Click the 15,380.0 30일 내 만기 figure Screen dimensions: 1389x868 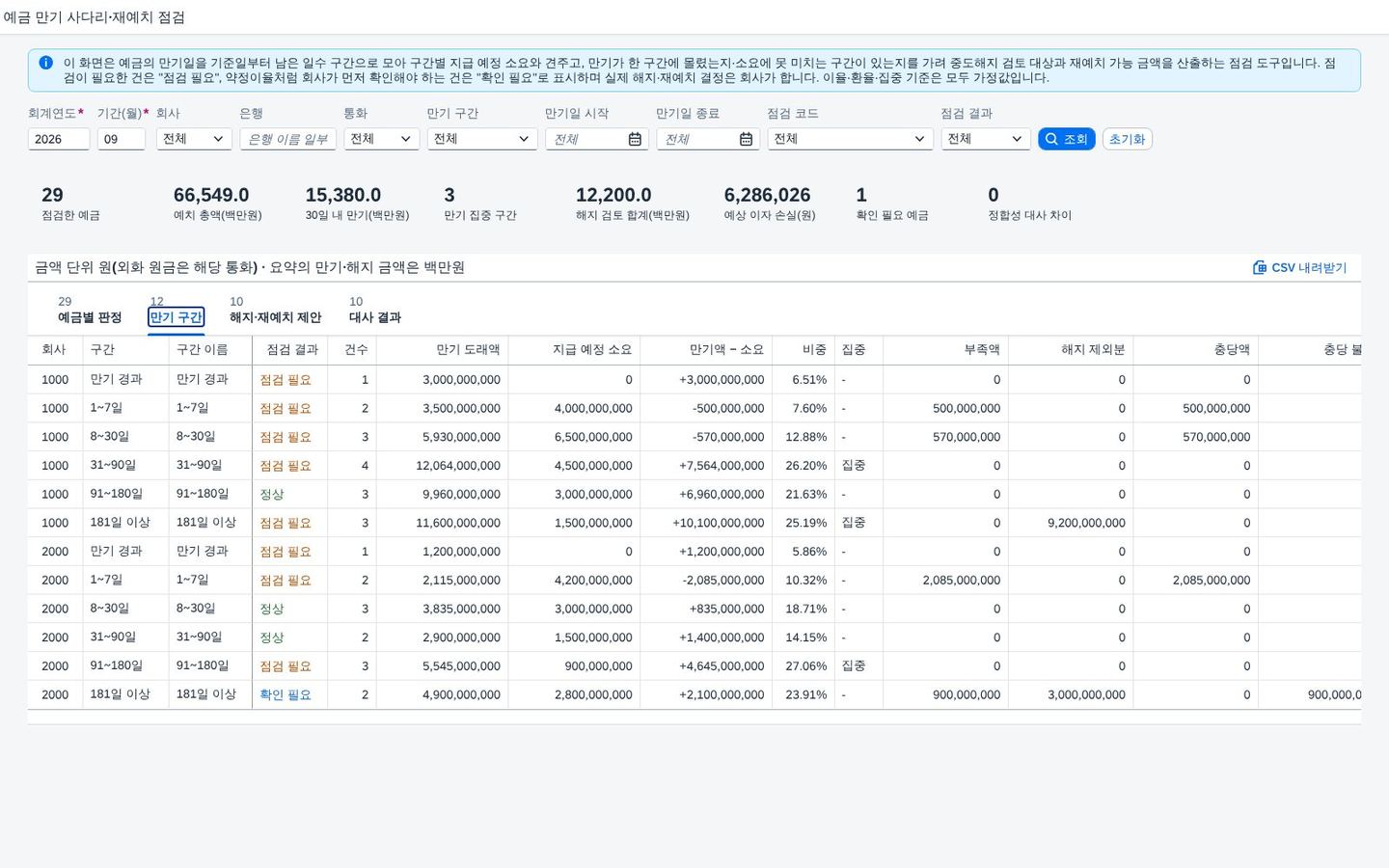point(343,195)
